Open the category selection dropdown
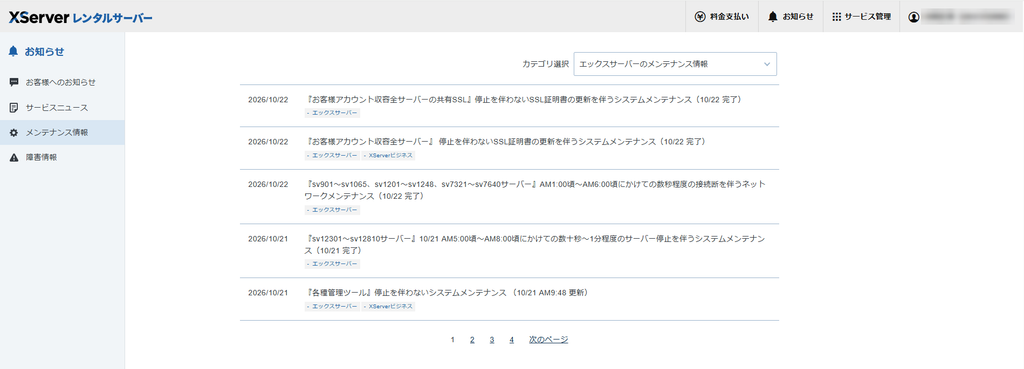The height and width of the screenshot is (369, 1024). 675,64
